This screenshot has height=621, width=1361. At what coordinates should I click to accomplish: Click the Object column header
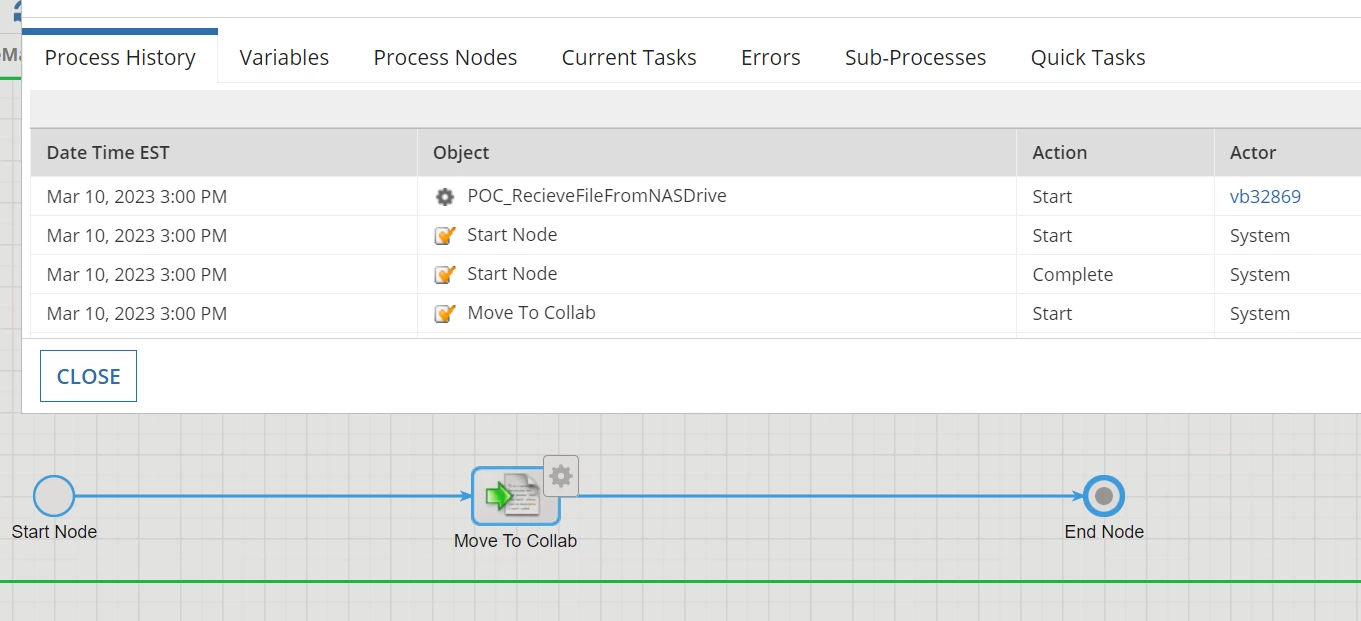461,153
